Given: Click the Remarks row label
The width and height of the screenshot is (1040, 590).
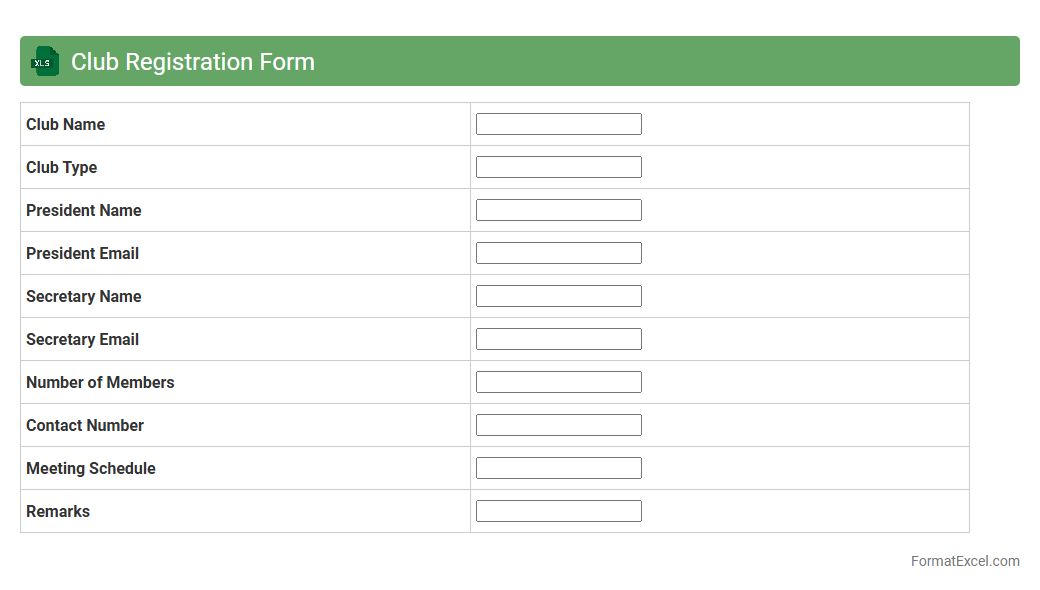Looking at the screenshot, I should click(58, 512).
